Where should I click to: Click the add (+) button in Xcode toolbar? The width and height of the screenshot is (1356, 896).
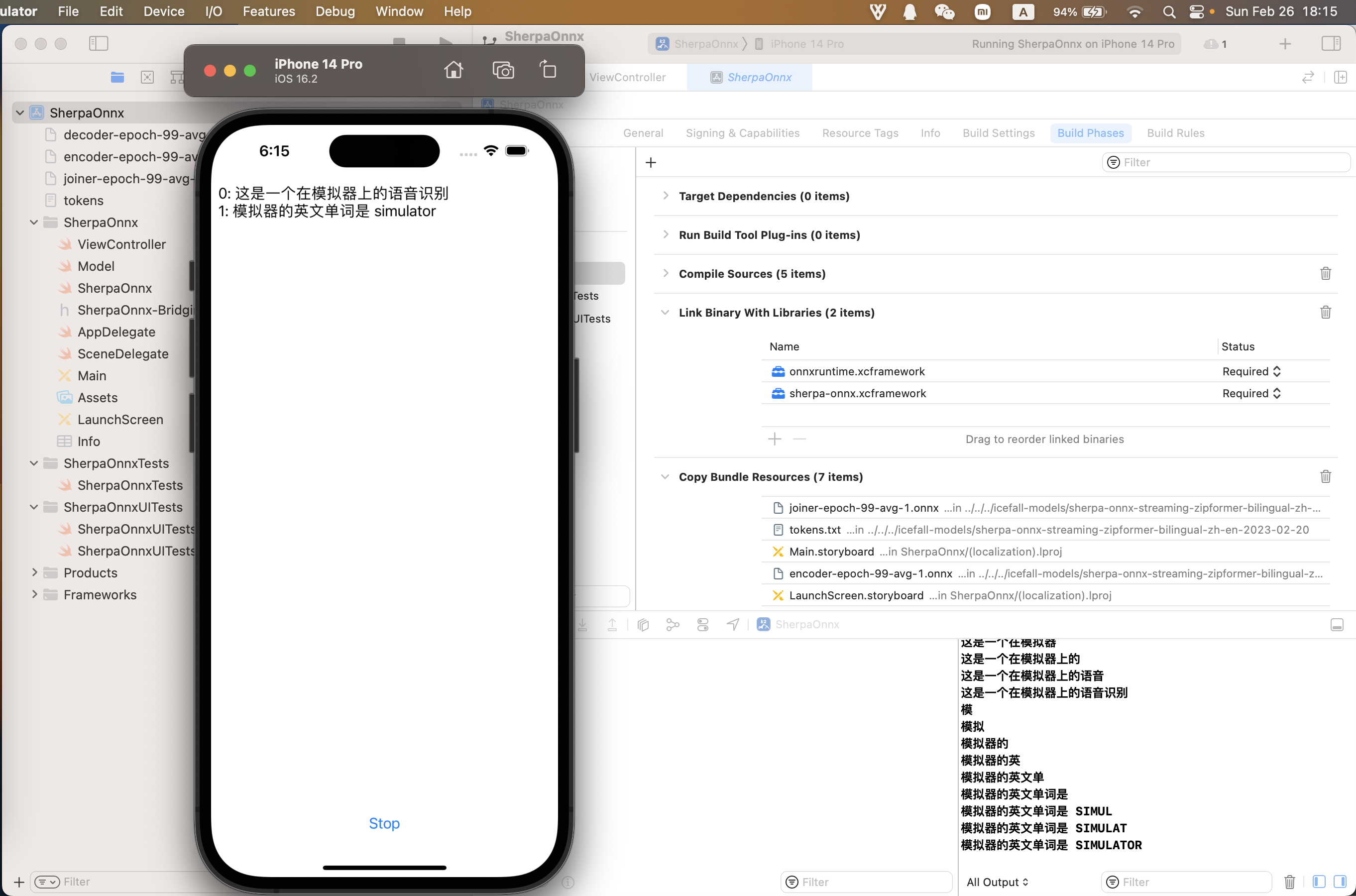[x=1285, y=44]
